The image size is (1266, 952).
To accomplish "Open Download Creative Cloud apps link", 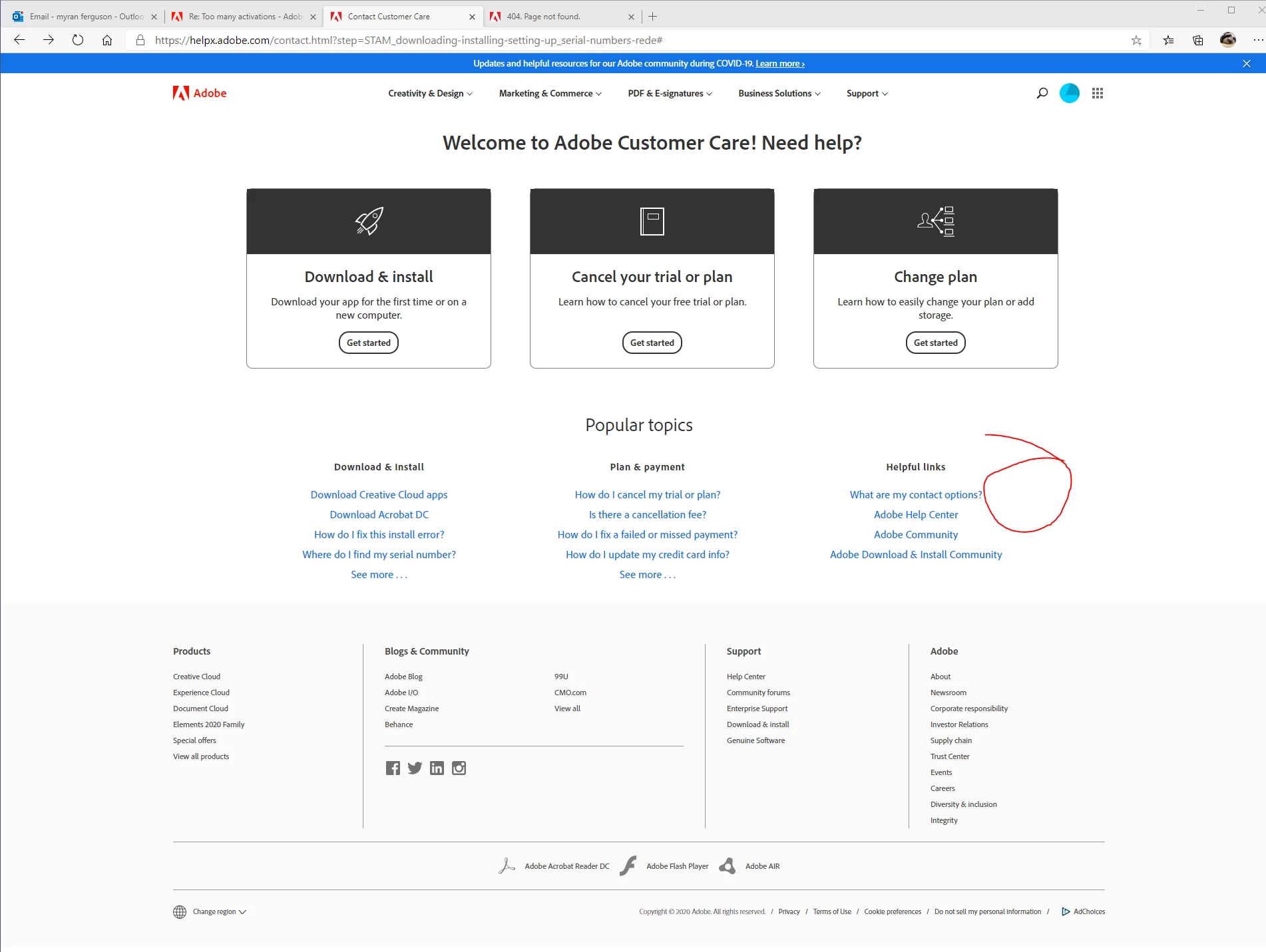I will point(379,494).
